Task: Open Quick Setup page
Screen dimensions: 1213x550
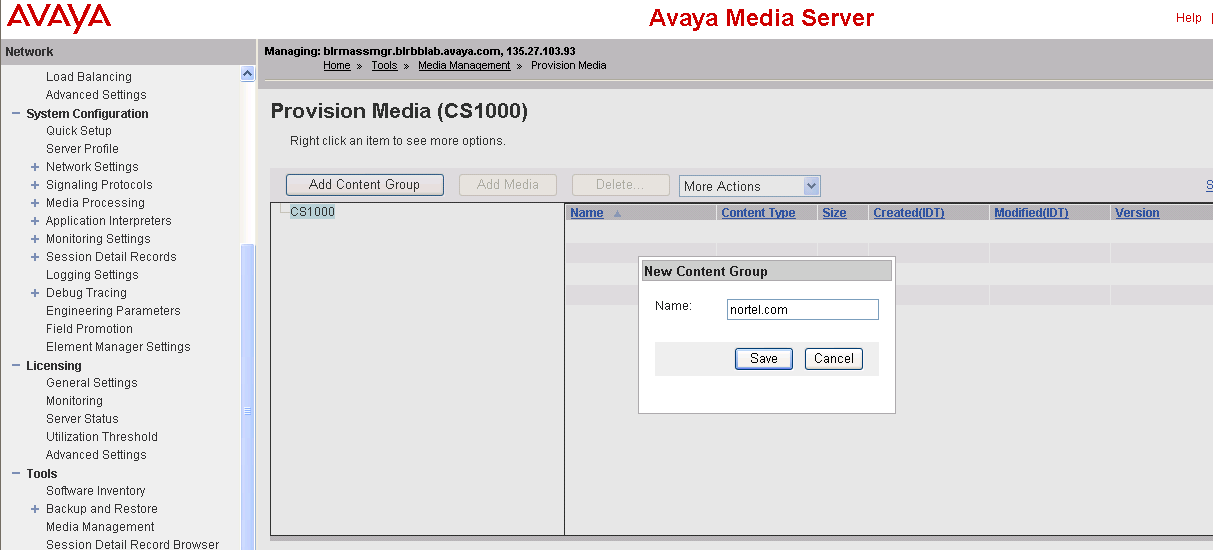Action: click(79, 131)
